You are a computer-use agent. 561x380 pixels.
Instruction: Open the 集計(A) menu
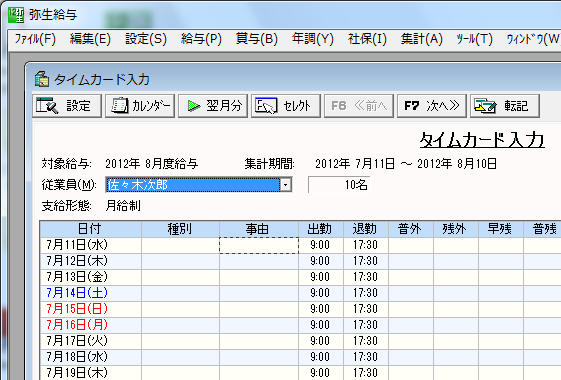(x=422, y=39)
